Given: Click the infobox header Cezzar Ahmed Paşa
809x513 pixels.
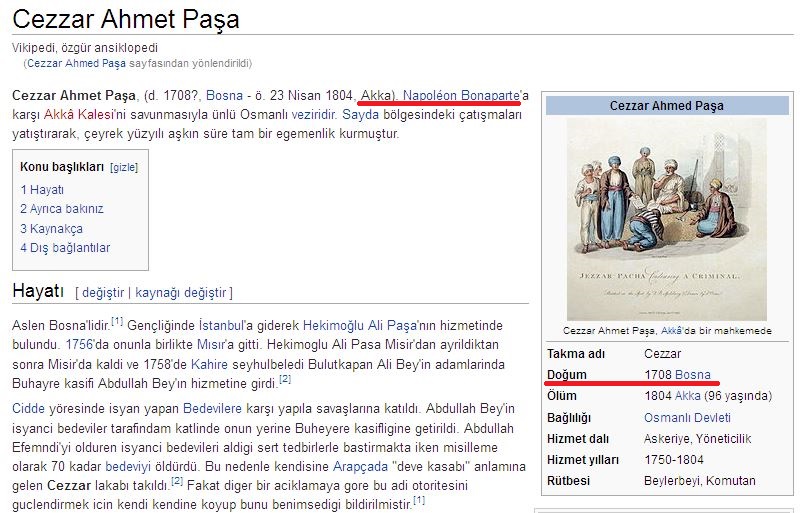Looking at the screenshot, I should (x=667, y=106).
